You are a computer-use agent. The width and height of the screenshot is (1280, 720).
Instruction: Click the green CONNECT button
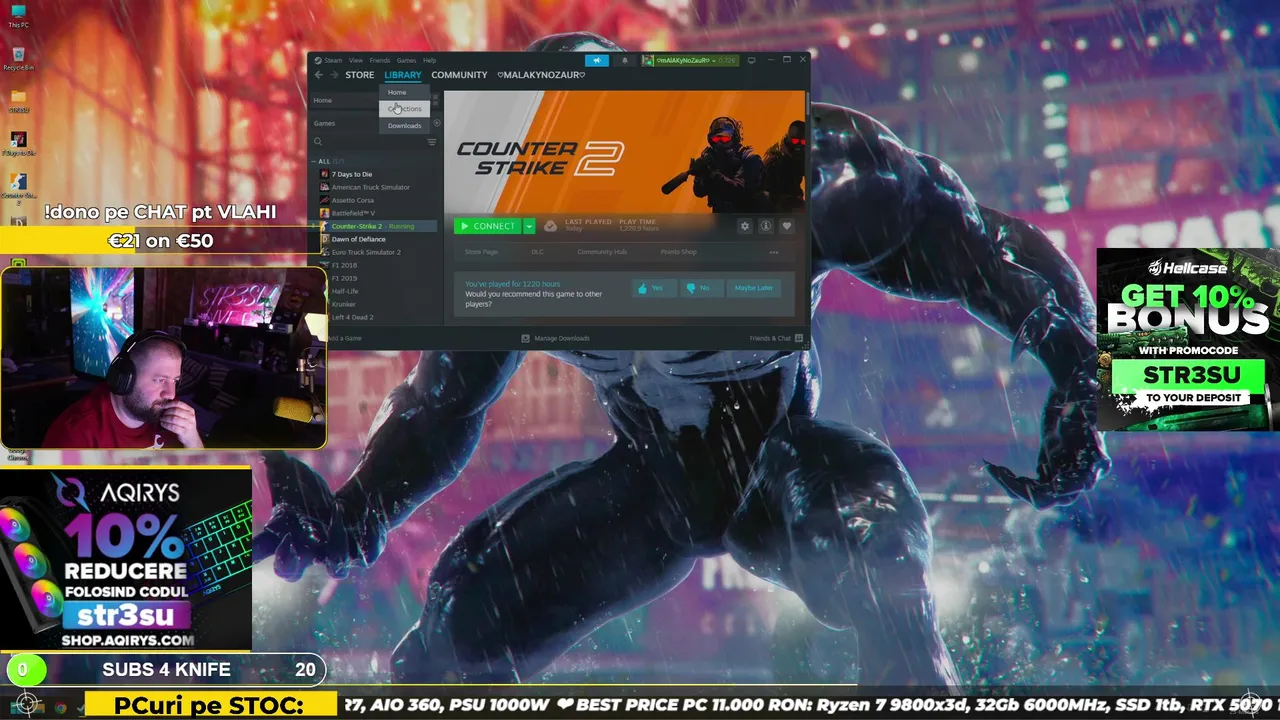click(x=488, y=226)
